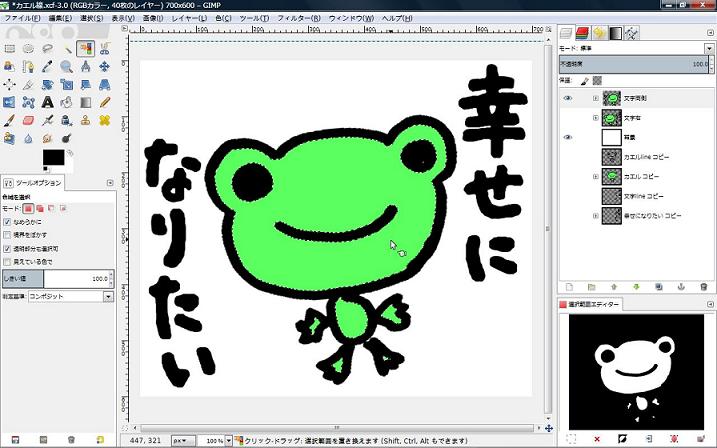
Task: Toggle the alpha channel protect lock
Action: [597, 80]
